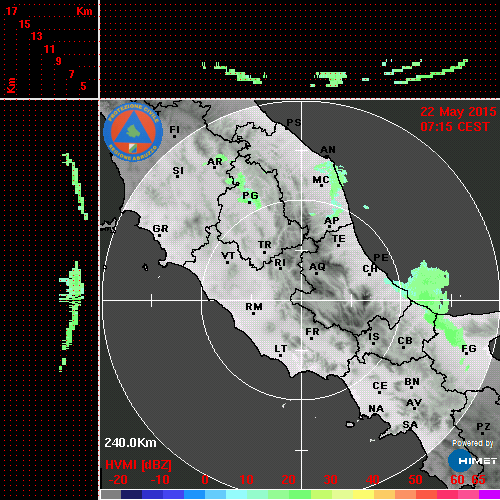Click the radar center crosshair
The width and height of the screenshot is (500, 500).
[x=302, y=300]
